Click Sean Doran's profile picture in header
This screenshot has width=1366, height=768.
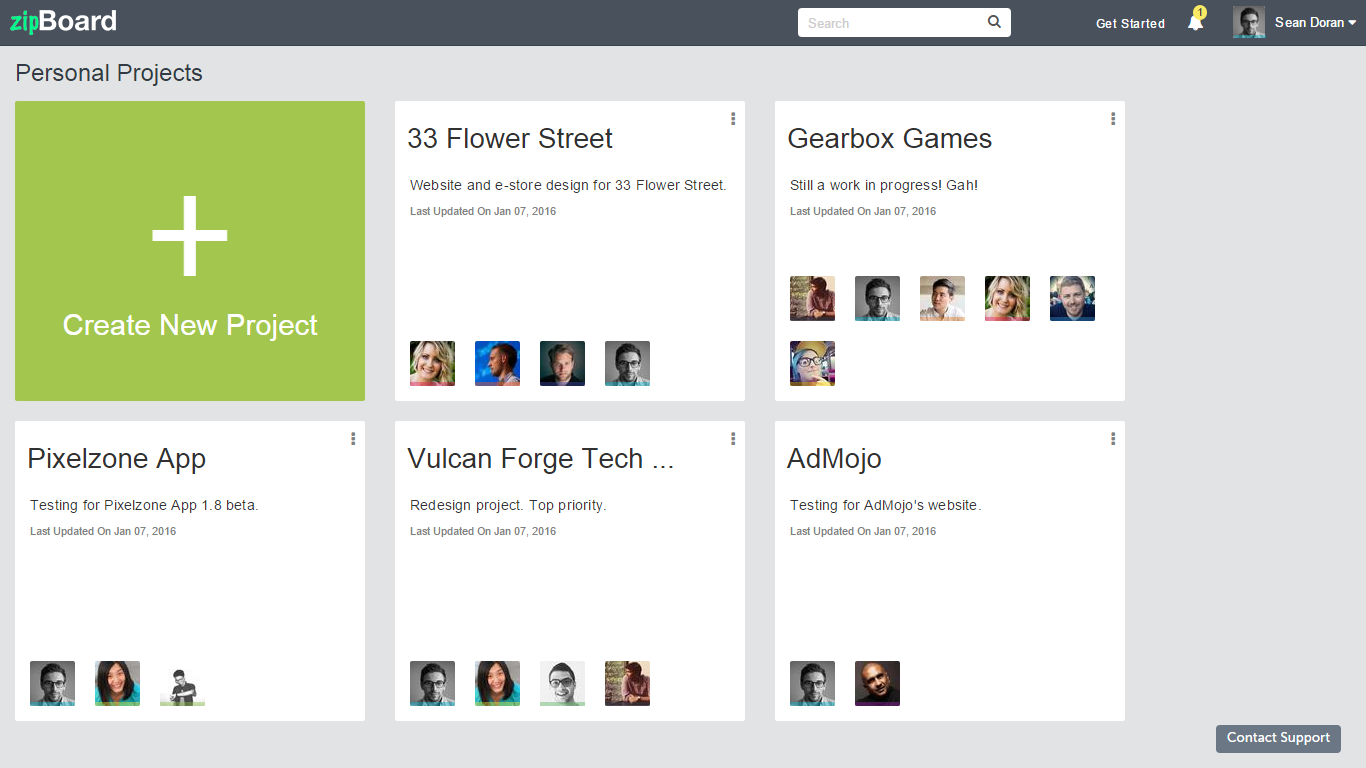point(1249,22)
